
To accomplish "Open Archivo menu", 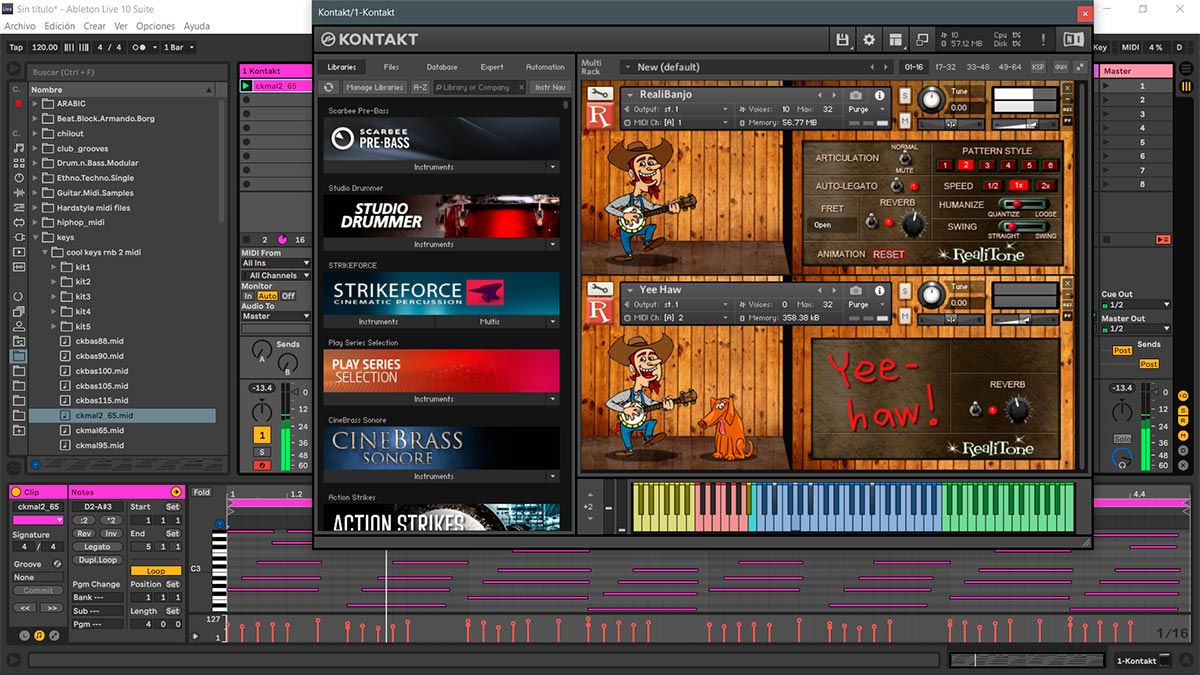I will pos(20,26).
